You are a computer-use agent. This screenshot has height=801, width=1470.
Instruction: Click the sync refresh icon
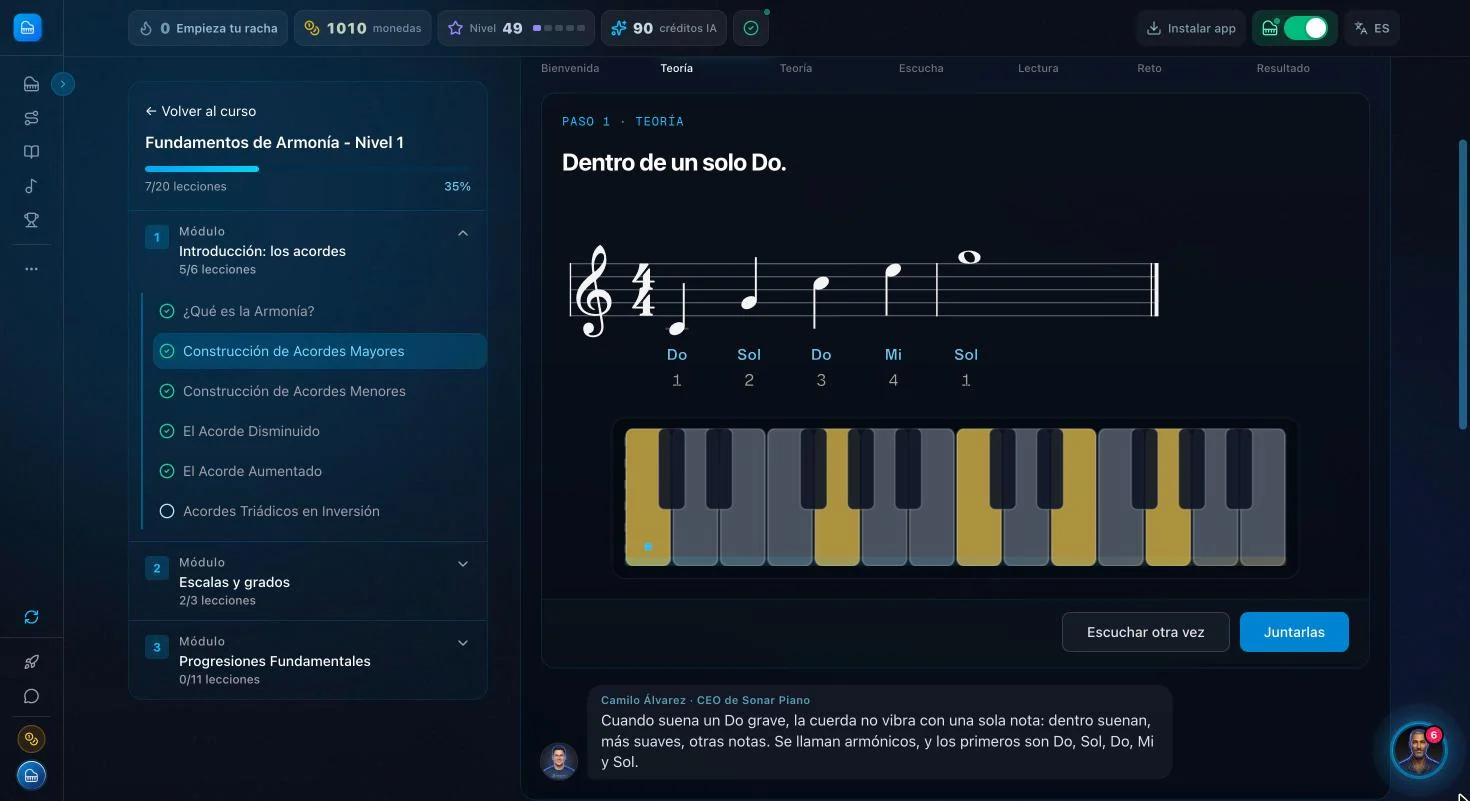tap(31, 617)
